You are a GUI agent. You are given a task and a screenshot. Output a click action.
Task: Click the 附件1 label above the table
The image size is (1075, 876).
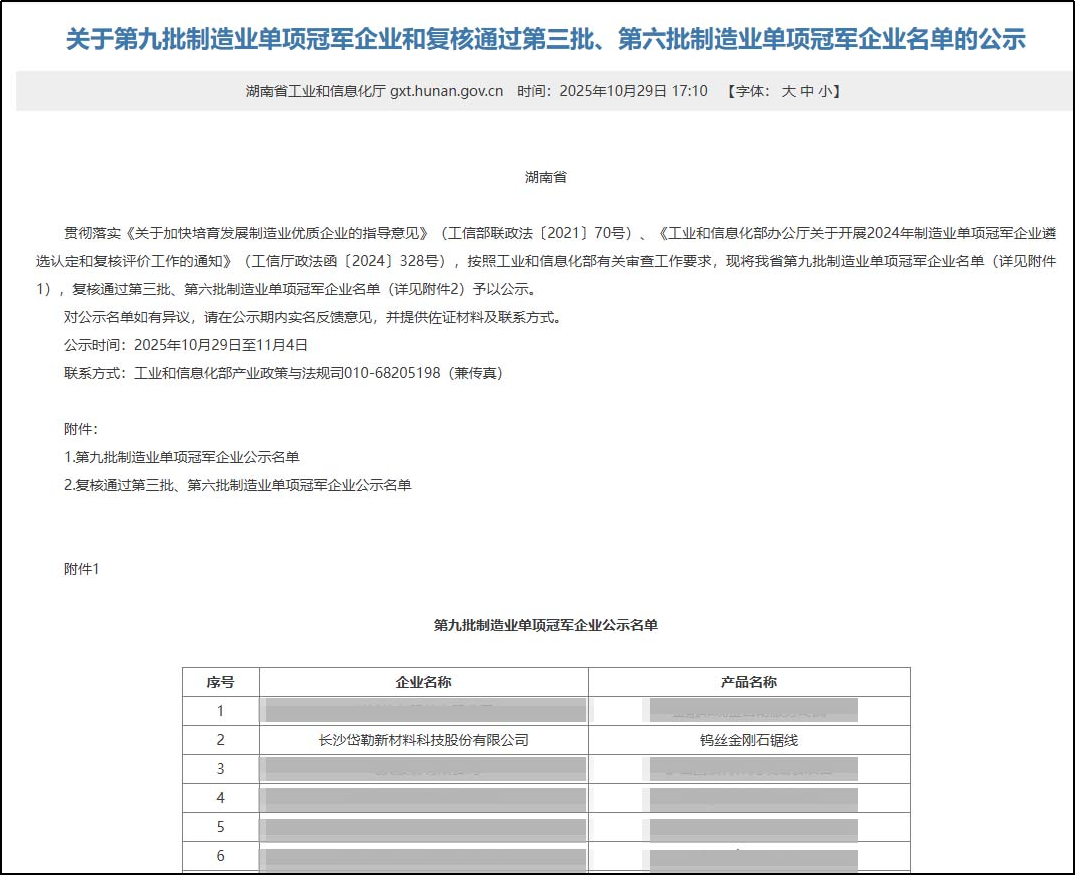point(82,570)
